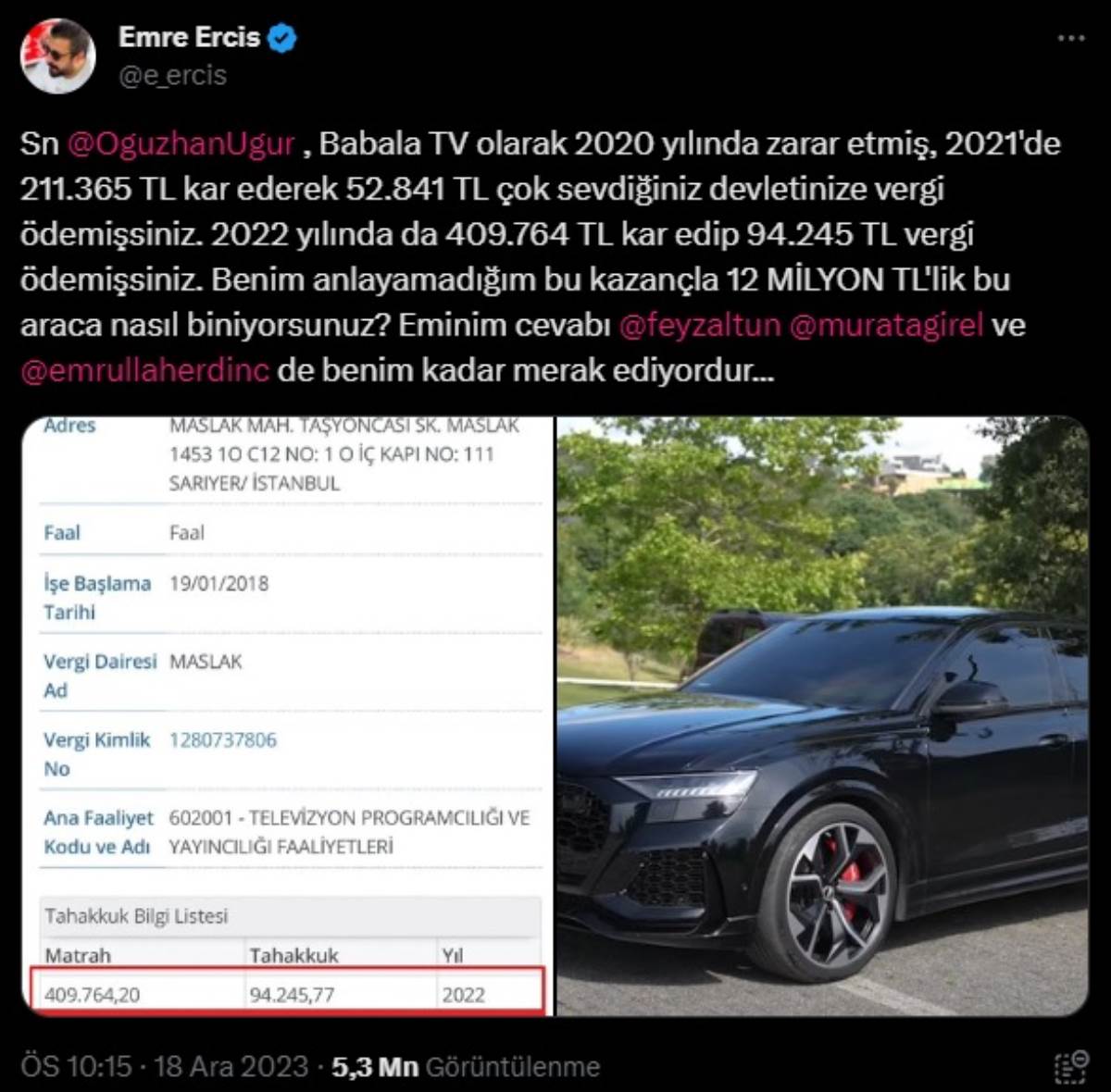Click the Ana Faaliyet Kodu ve Adı label

pos(98,832)
